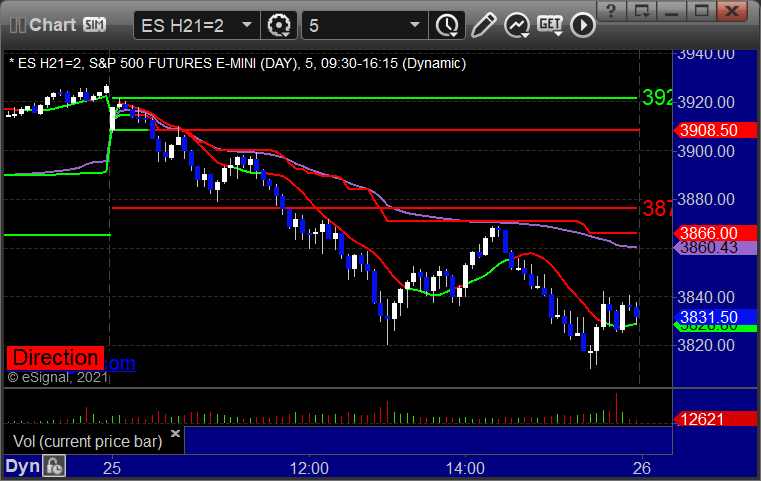The width and height of the screenshot is (761, 481).
Task: Click the 3840.00 price axis label
Action: [x=706, y=297]
